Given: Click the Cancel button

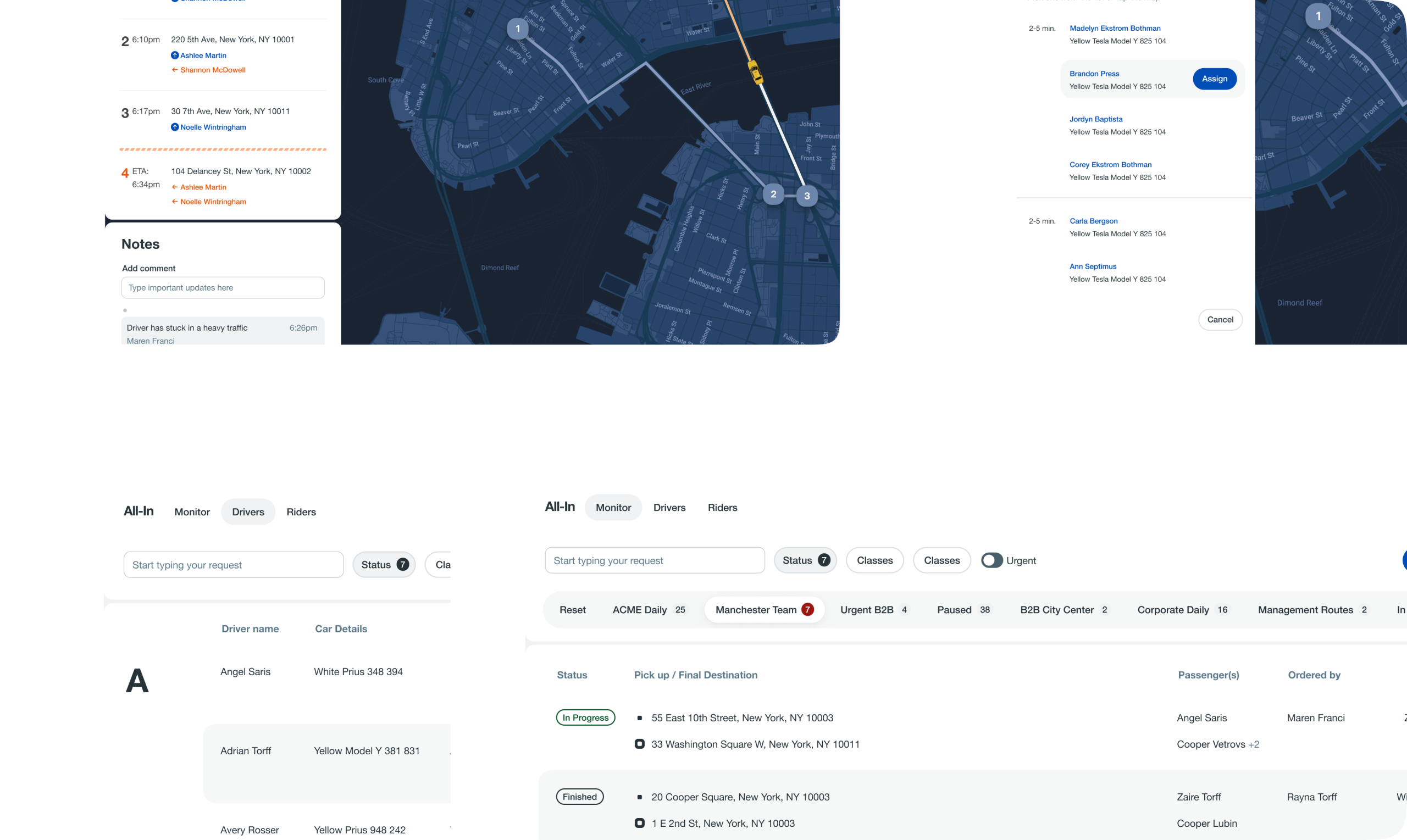Looking at the screenshot, I should (1220, 320).
